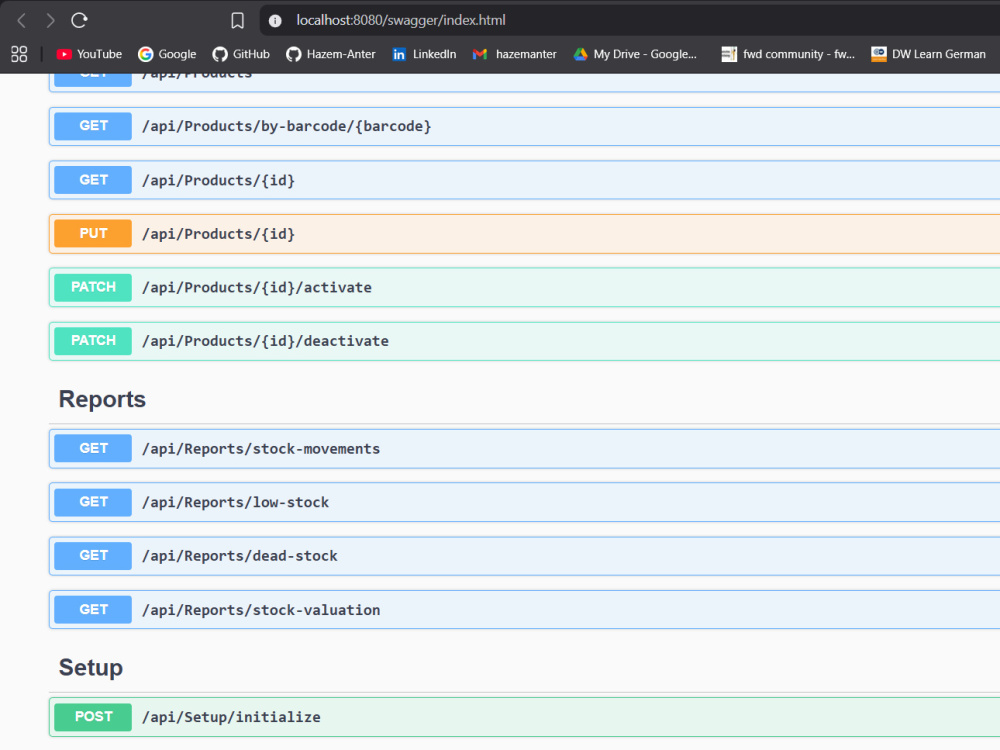Click the localhost:8080 address bar field
Screen dimensions: 1000x750
pos(629,20)
